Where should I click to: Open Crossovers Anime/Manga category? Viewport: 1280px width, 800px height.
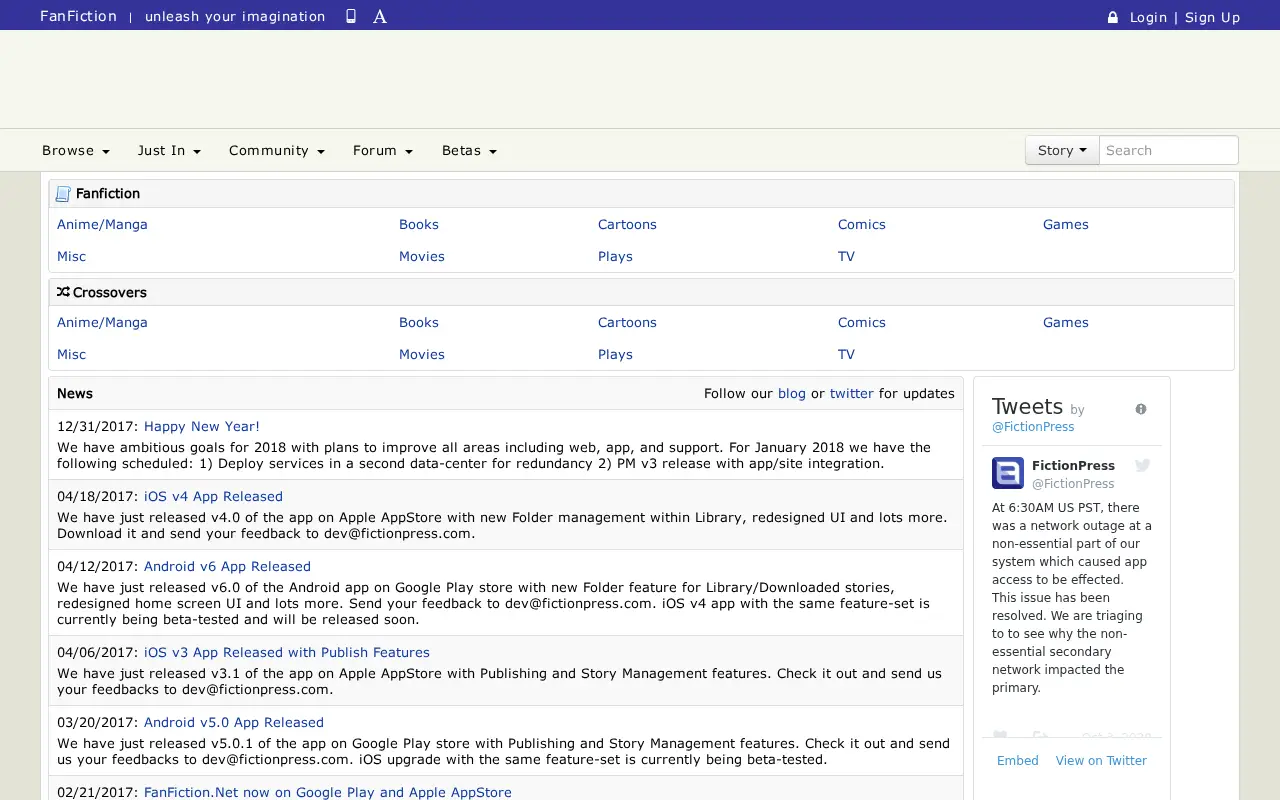(x=102, y=322)
